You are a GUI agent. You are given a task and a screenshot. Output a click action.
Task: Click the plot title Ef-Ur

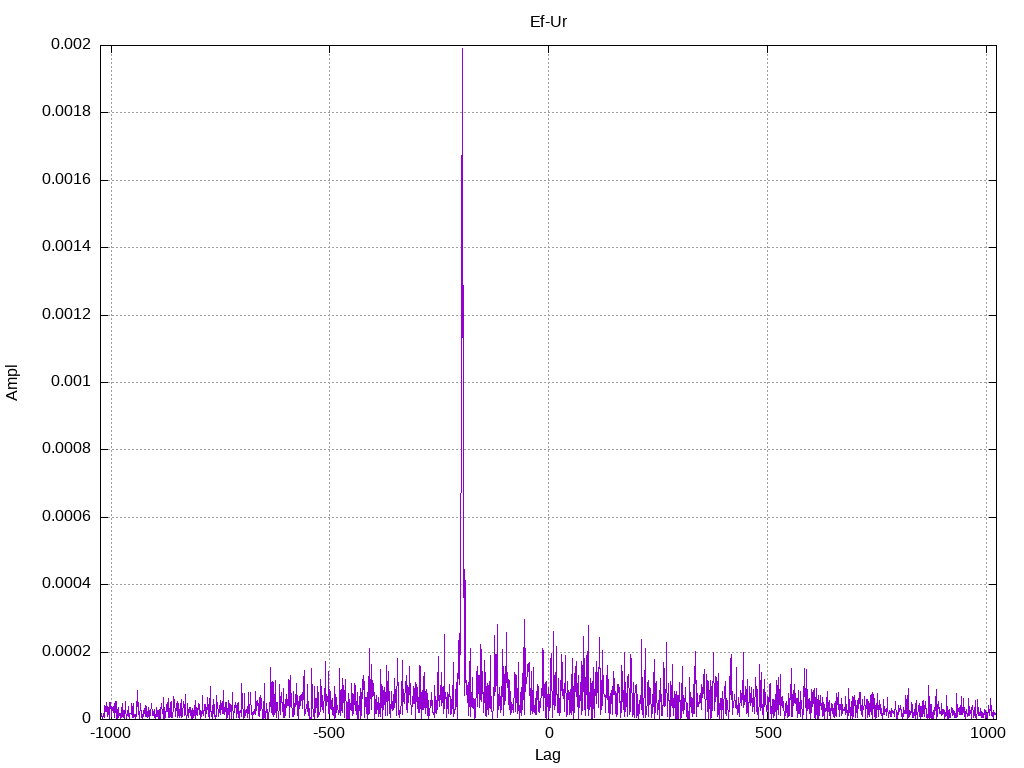[548, 22]
